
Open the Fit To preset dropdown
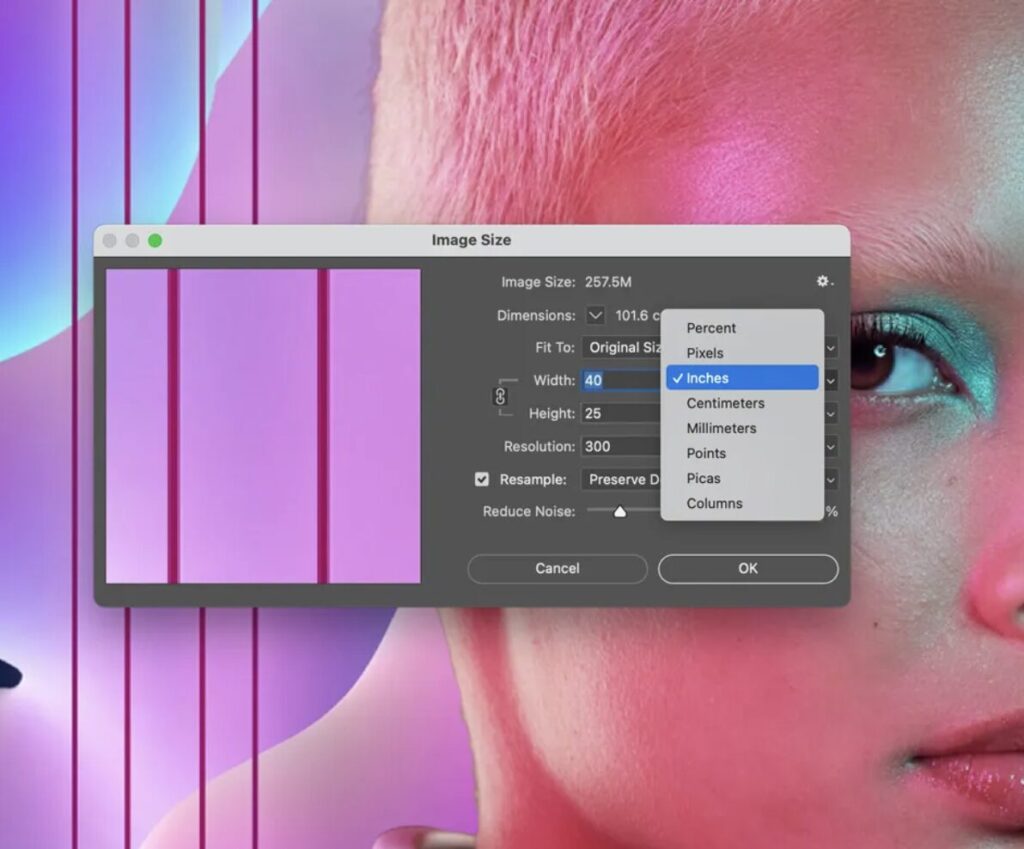[621, 347]
